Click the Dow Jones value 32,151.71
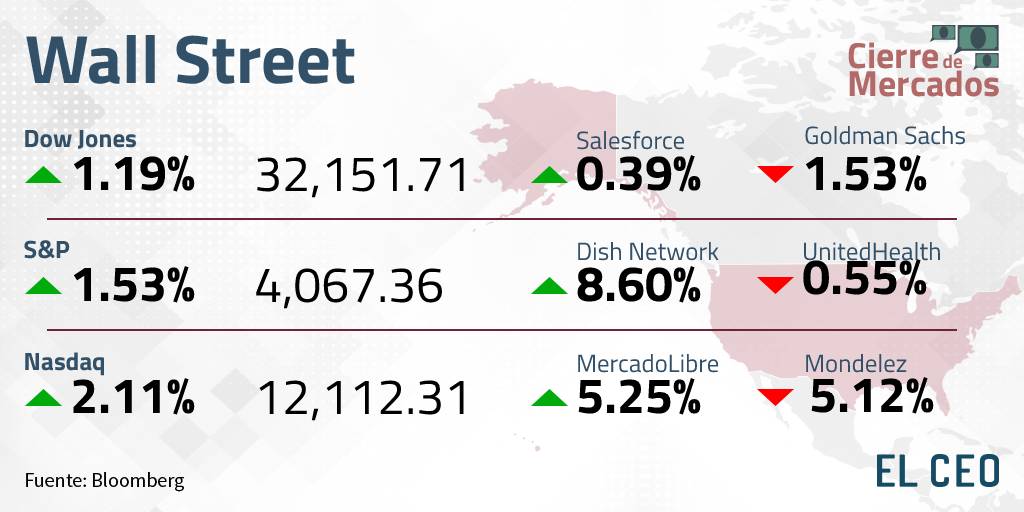1024x512 pixels. point(362,176)
